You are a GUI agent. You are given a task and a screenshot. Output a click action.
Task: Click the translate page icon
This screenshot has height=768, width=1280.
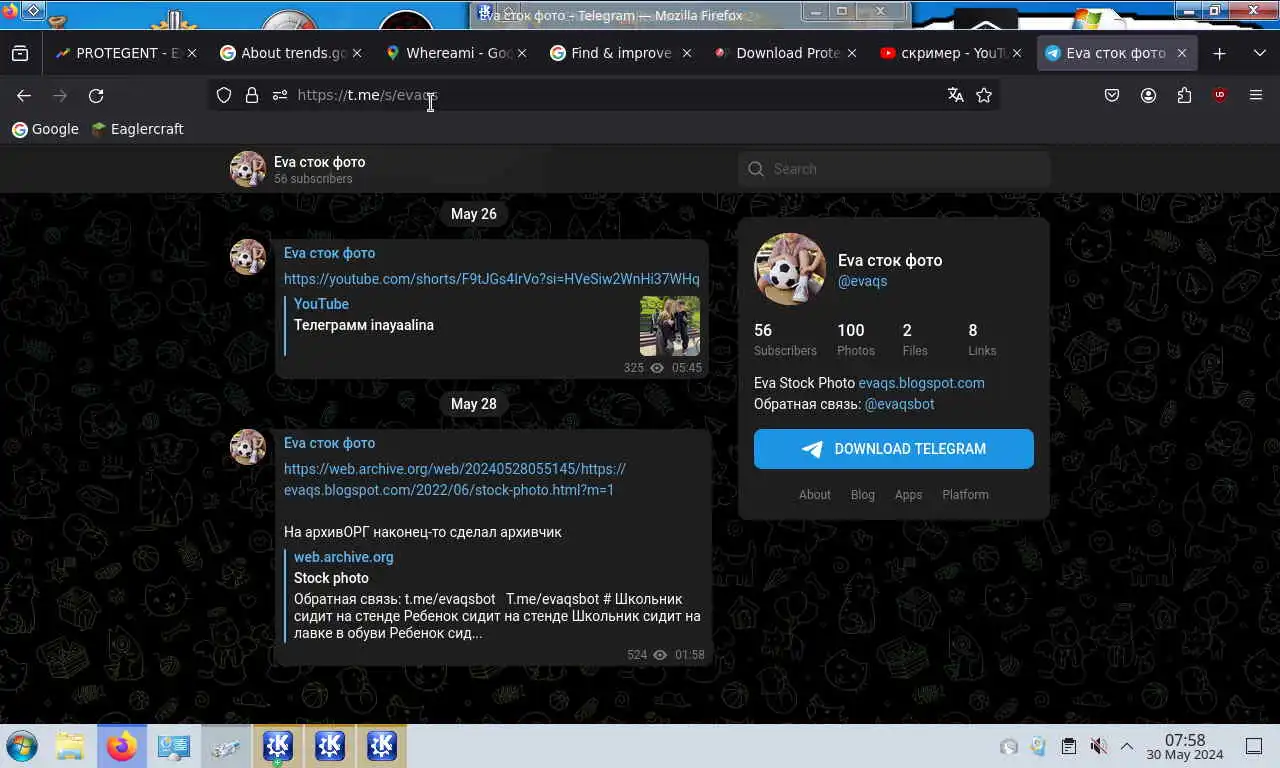tap(956, 95)
